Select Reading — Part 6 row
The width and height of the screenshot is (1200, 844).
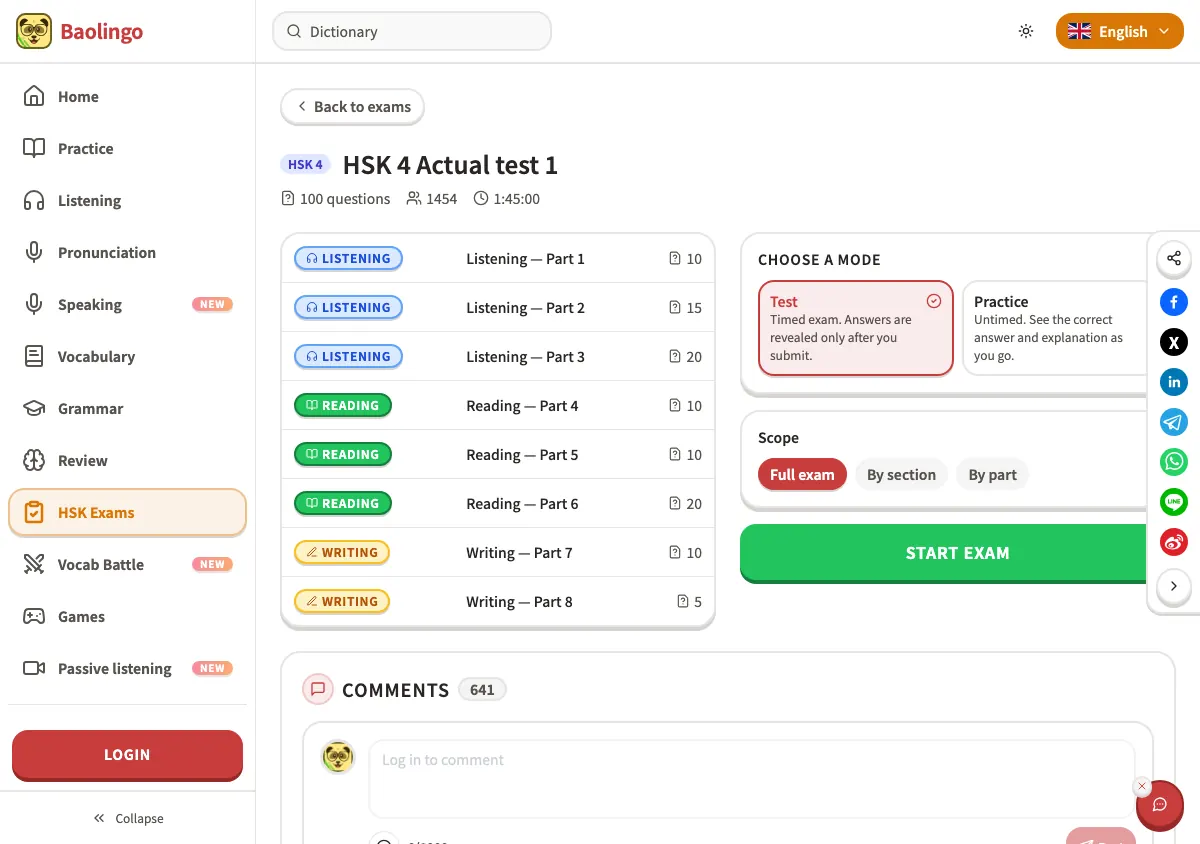[498, 503]
